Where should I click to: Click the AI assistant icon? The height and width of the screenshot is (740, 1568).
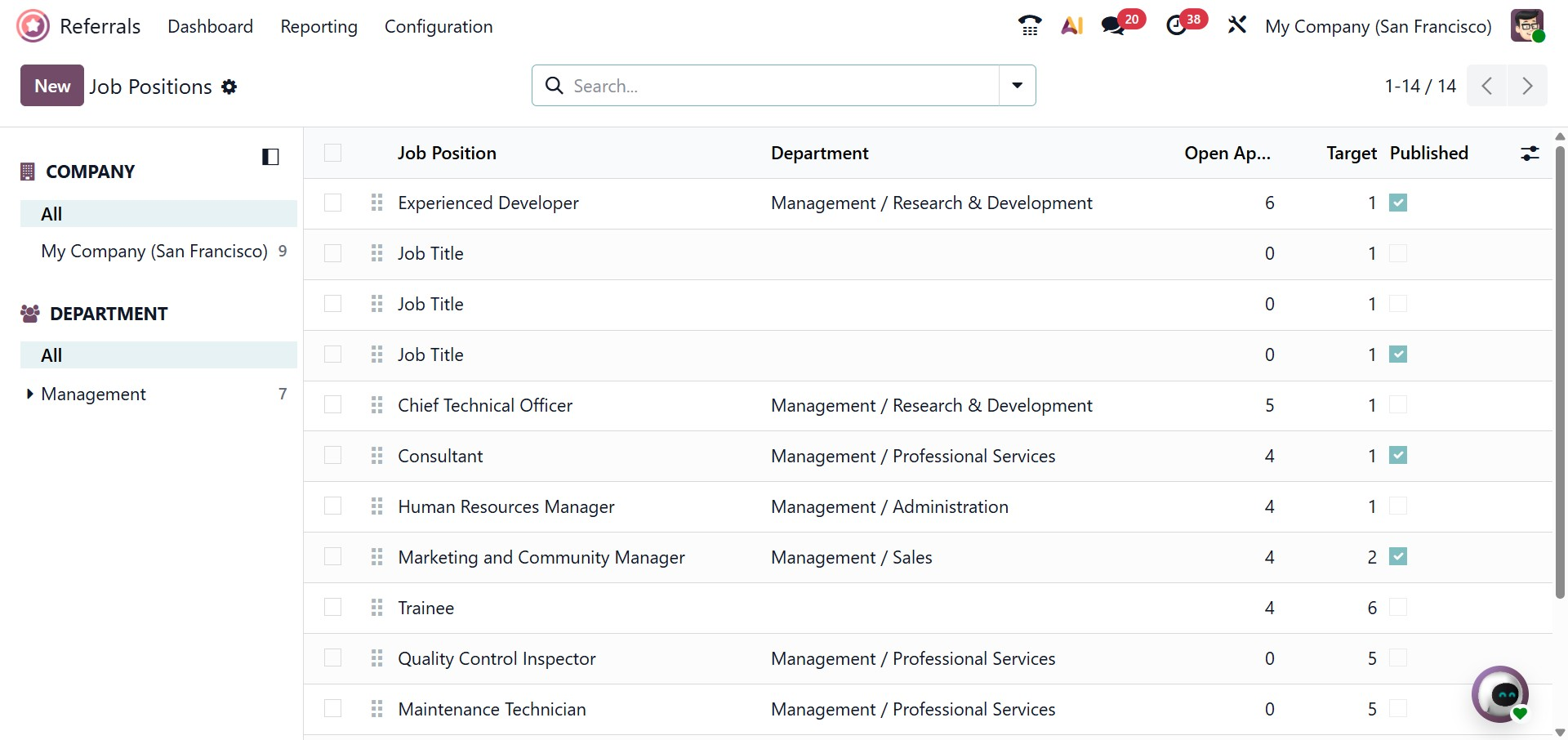pyautogui.click(x=1071, y=26)
